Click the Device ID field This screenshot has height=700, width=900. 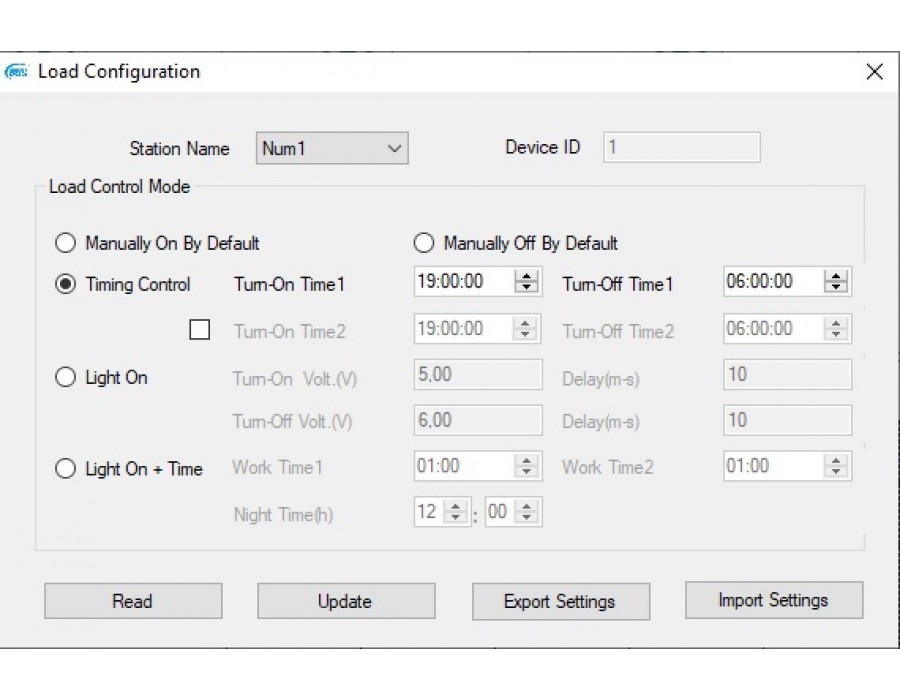[681, 148]
